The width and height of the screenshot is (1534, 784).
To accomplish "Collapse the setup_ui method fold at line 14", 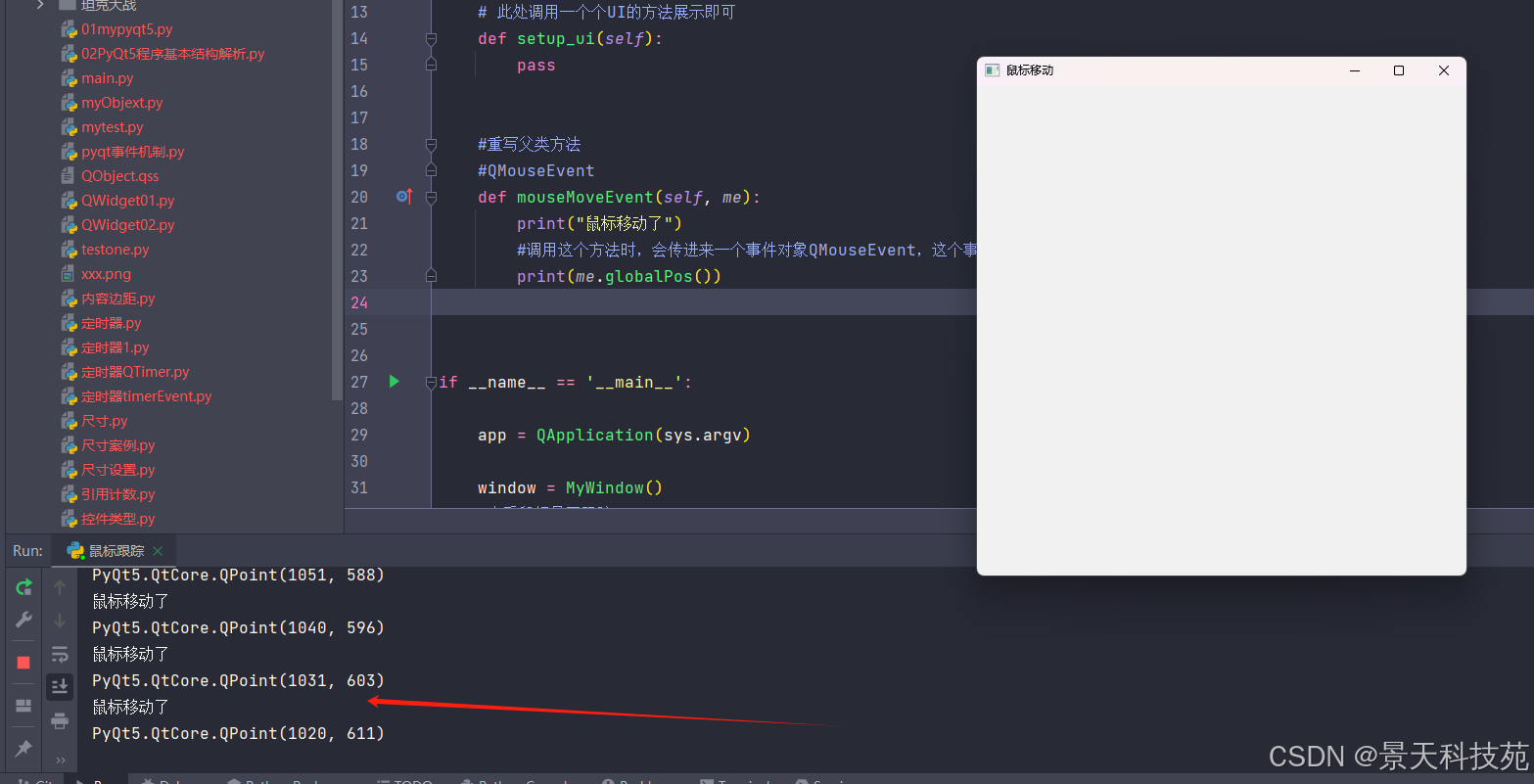I will (x=431, y=39).
